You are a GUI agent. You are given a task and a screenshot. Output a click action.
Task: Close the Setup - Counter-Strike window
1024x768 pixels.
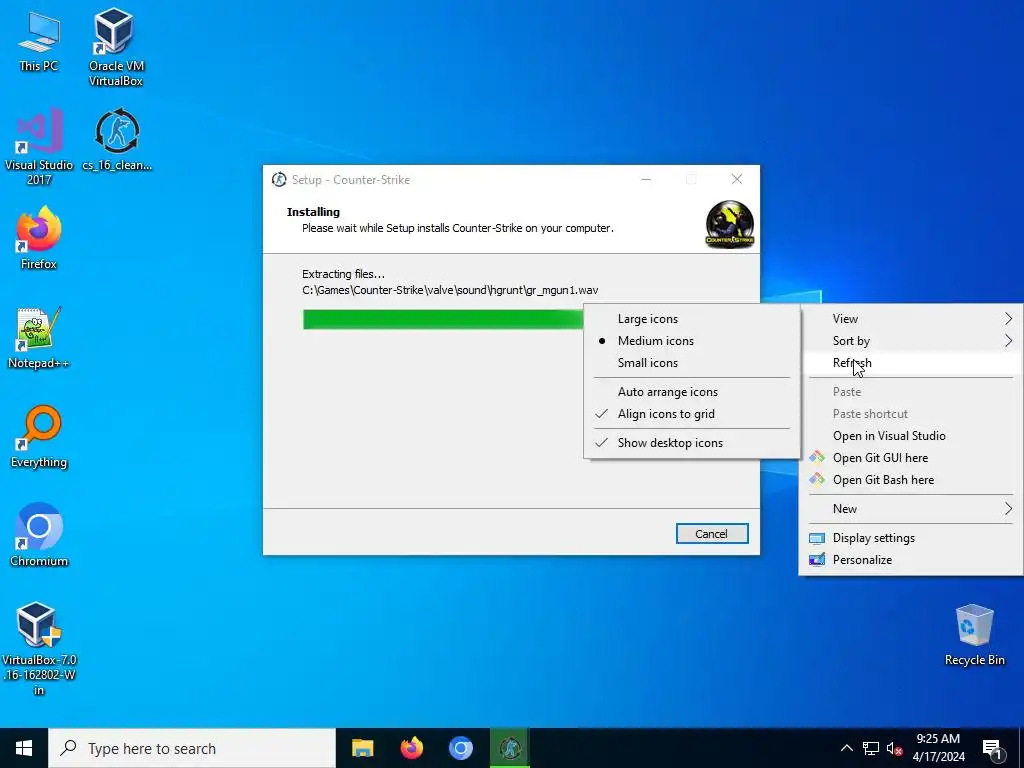(737, 180)
